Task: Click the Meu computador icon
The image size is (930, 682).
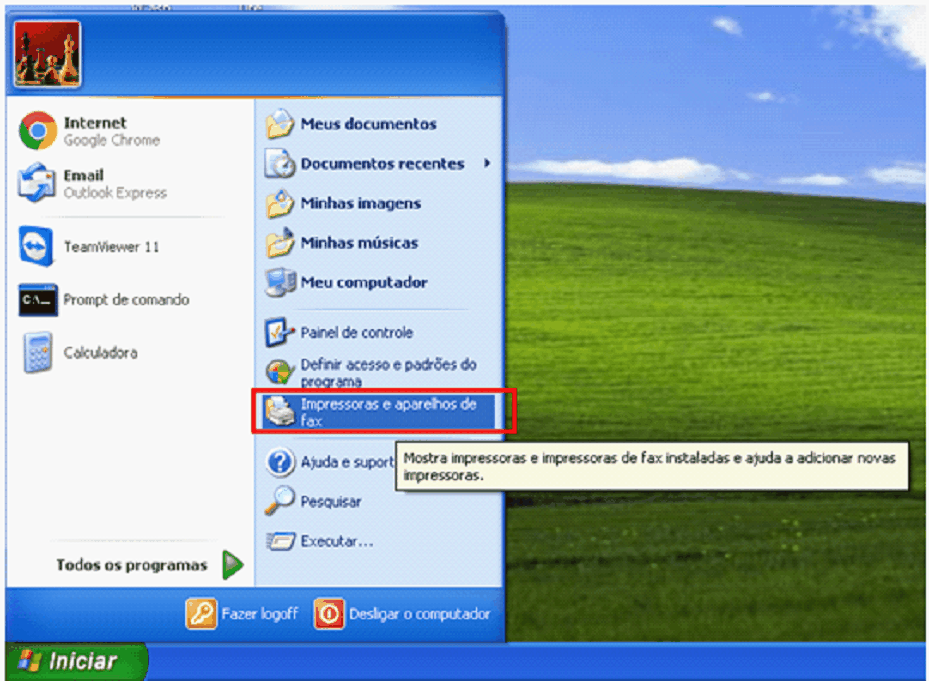Action: pos(280,283)
